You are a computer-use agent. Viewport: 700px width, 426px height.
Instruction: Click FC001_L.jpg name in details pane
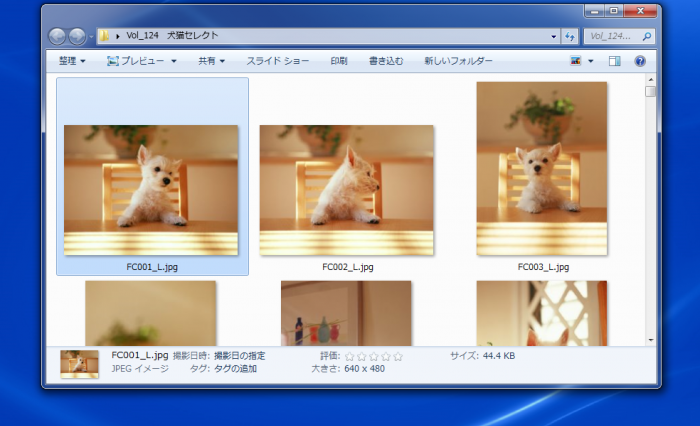click(140, 355)
